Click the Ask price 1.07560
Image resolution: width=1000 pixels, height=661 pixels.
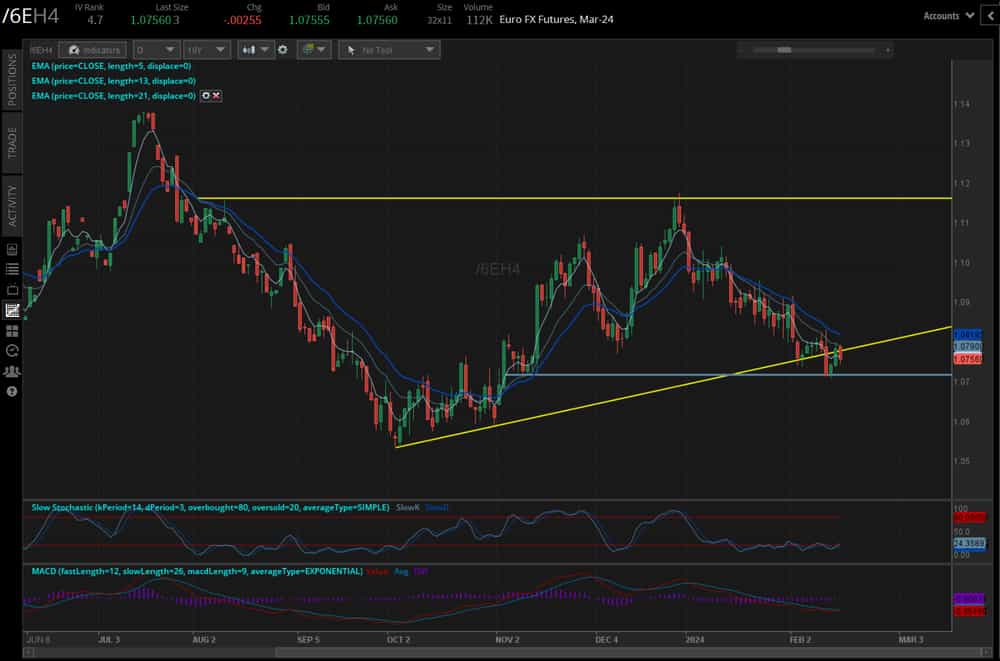tap(377, 20)
